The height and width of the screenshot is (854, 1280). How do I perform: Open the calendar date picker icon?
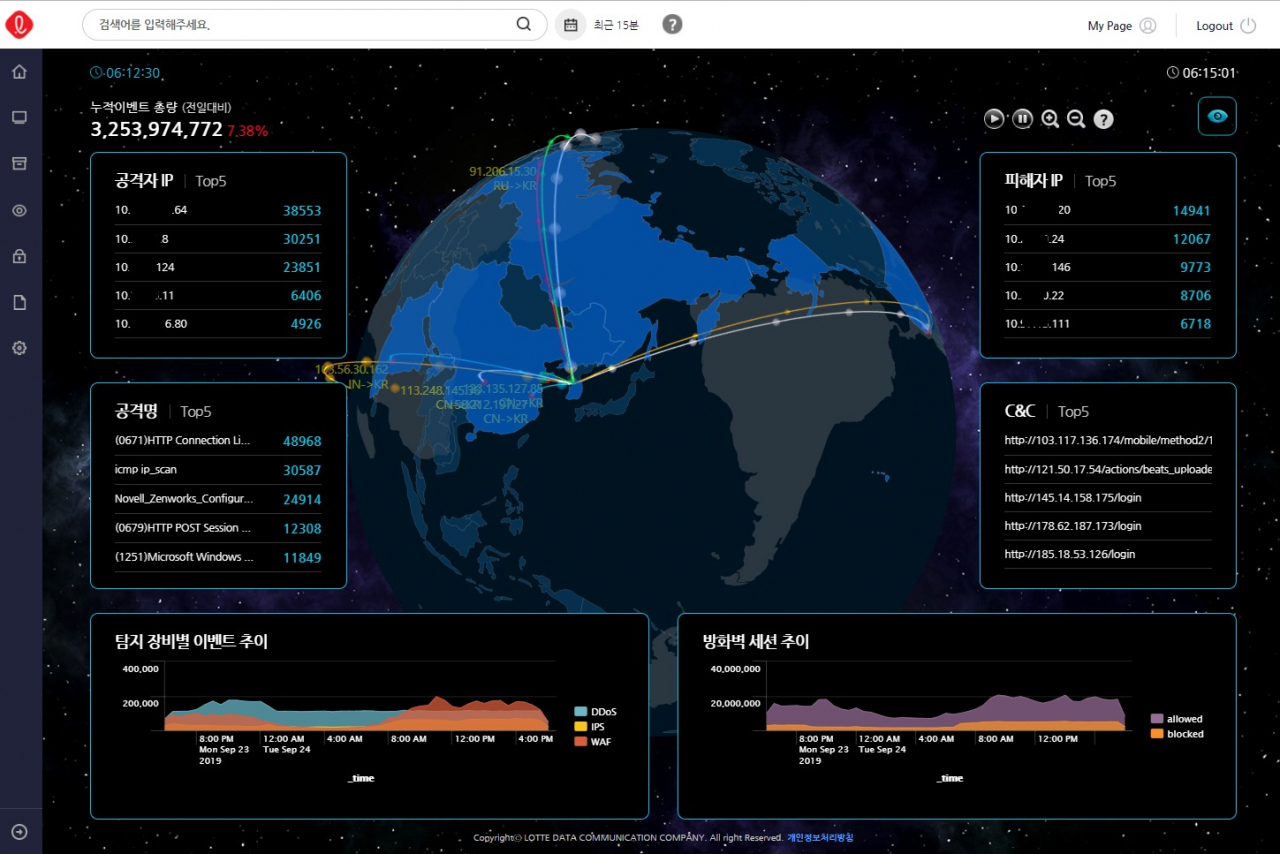[x=570, y=25]
